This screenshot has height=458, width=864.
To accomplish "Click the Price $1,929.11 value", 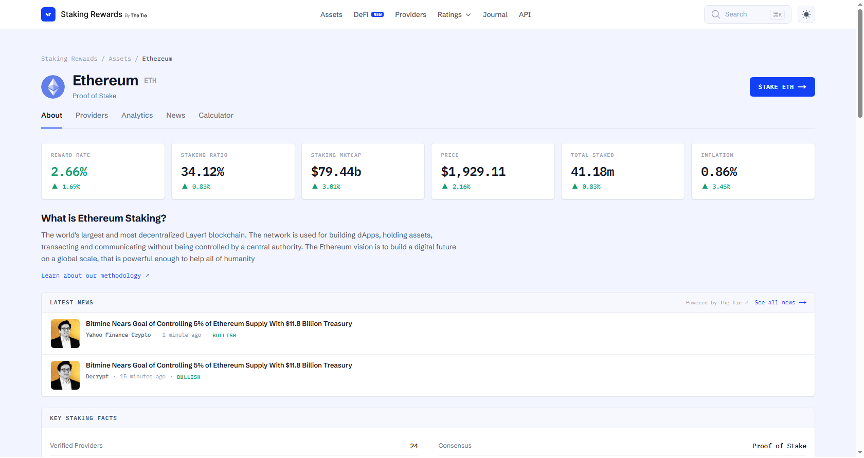I will pyautogui.click(x=473, y=172).
